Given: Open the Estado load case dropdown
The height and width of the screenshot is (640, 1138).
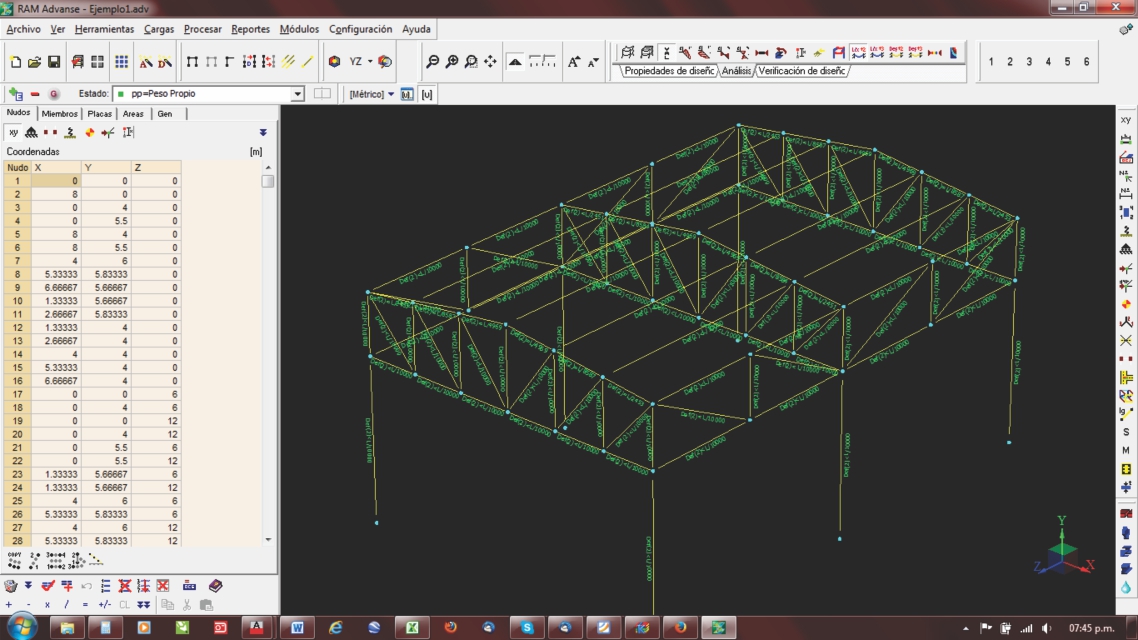Looking at the screenshot, I should 297,94.
